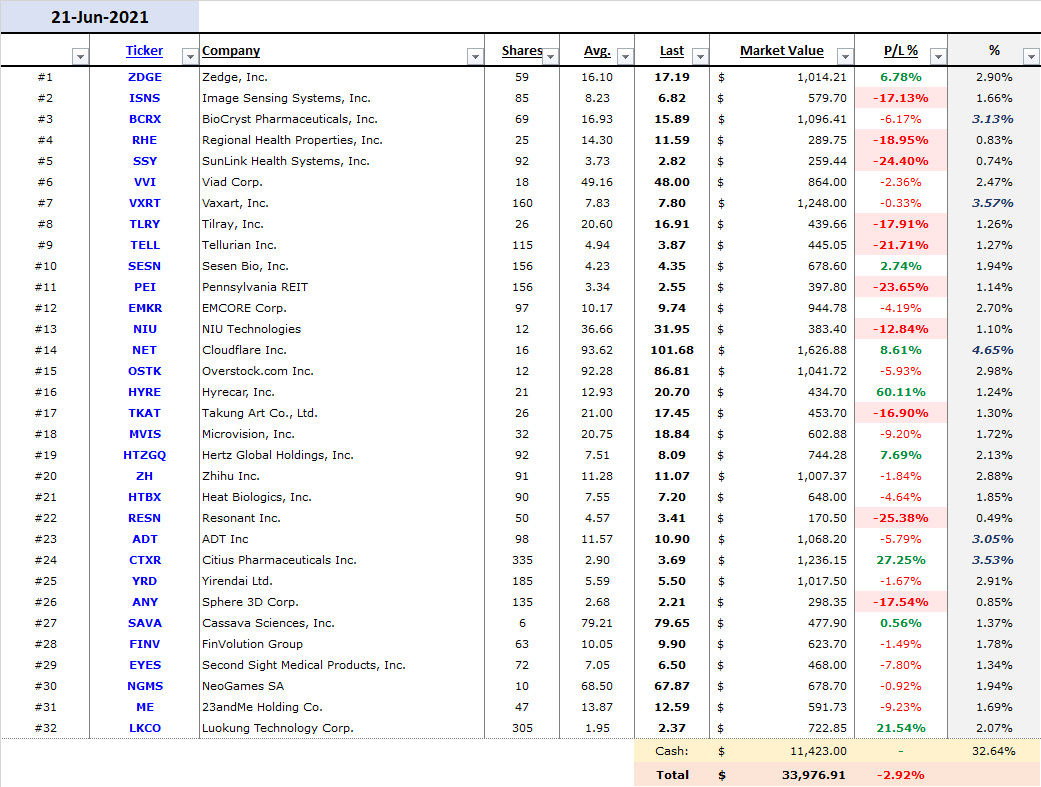Open the % column filter dropdown
Viewport: 1041px width, 787px height.
(1031, 56)
